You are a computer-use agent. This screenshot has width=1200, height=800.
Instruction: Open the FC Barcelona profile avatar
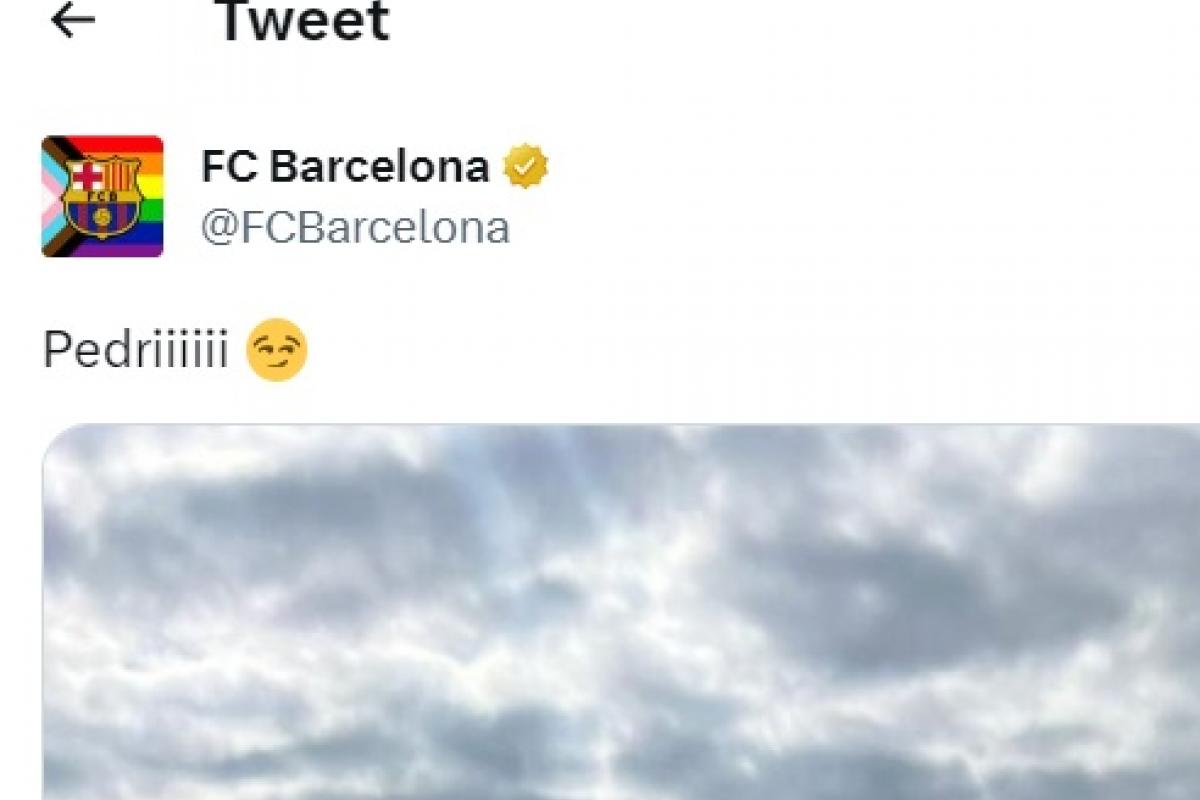(102, 196)
